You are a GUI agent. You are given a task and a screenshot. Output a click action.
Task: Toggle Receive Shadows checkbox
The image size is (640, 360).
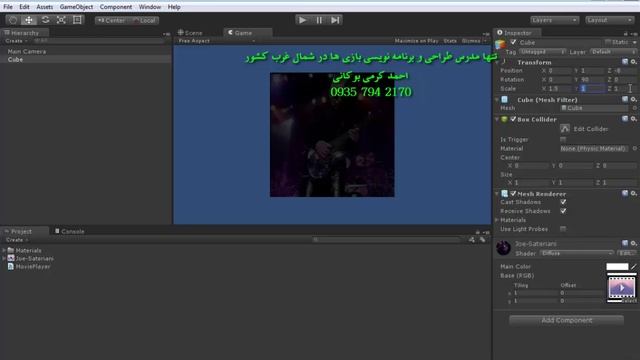[563, 211]
